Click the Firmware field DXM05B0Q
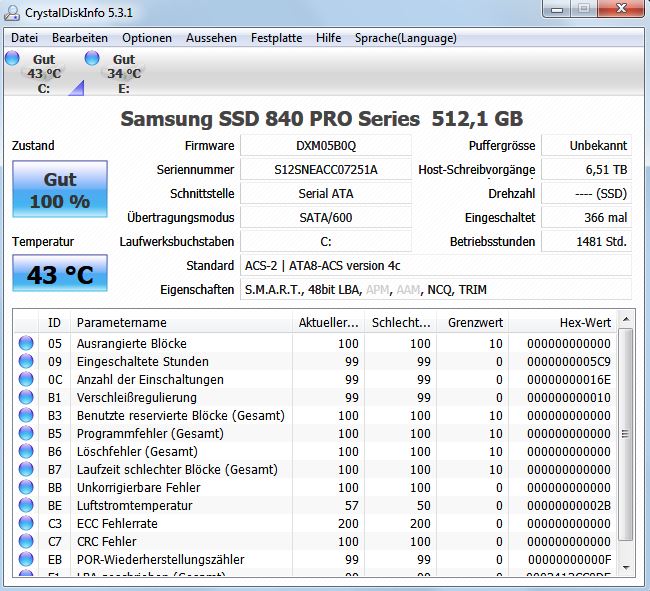650x591 pixels. 326,145
